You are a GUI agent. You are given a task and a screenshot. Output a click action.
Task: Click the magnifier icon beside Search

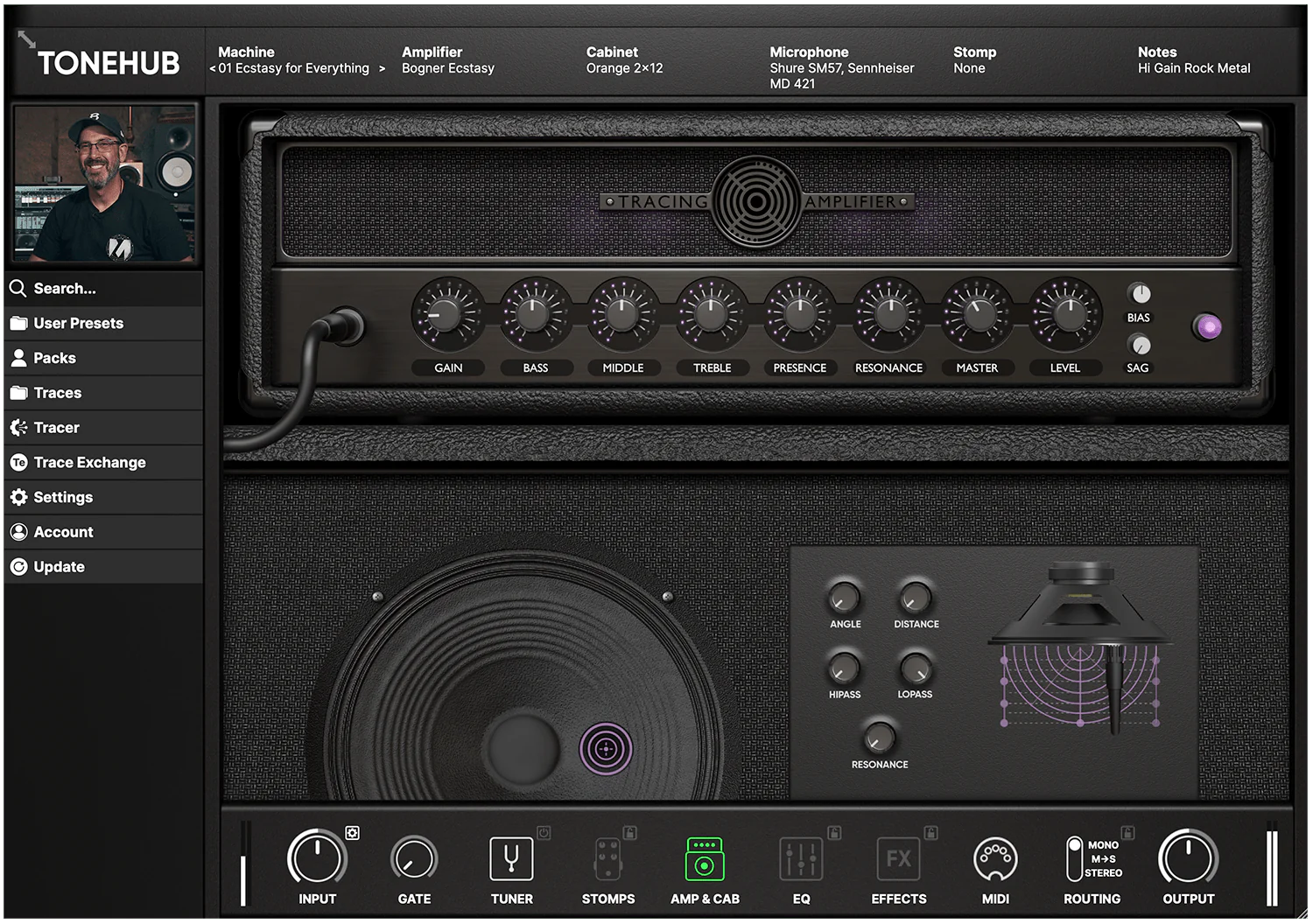pyautogui.click(x=18, y=288)
